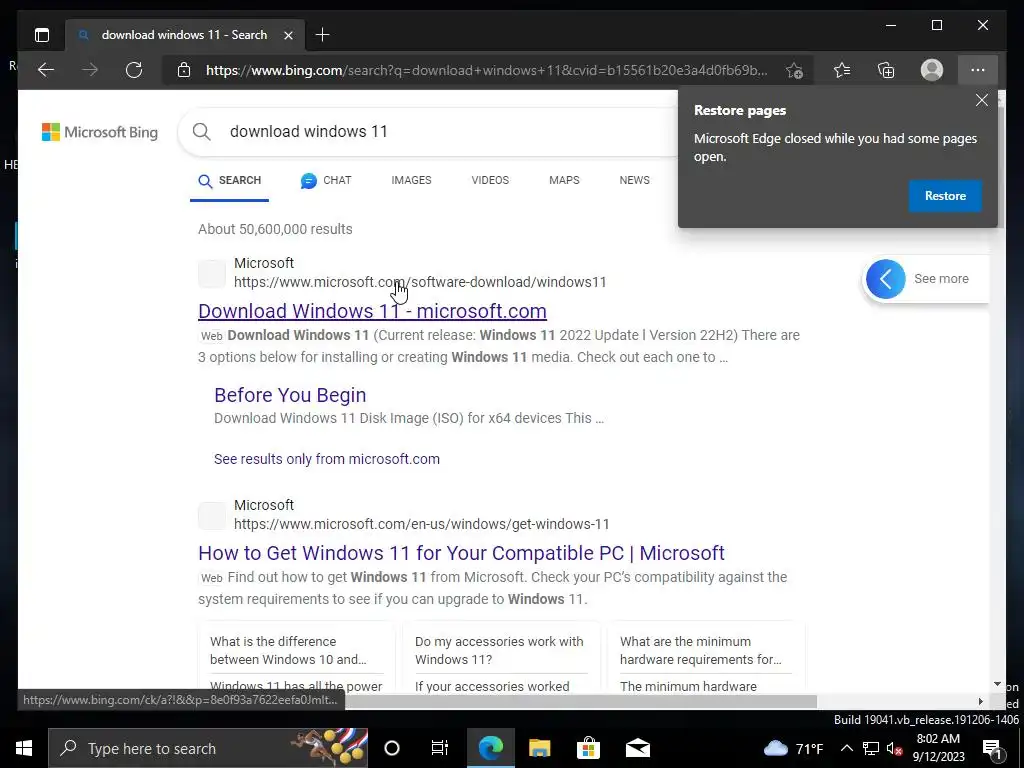Viewport: 1024px width, 768px height.
Task: Click the forward navigation arrow
Action: coord(89,70)
